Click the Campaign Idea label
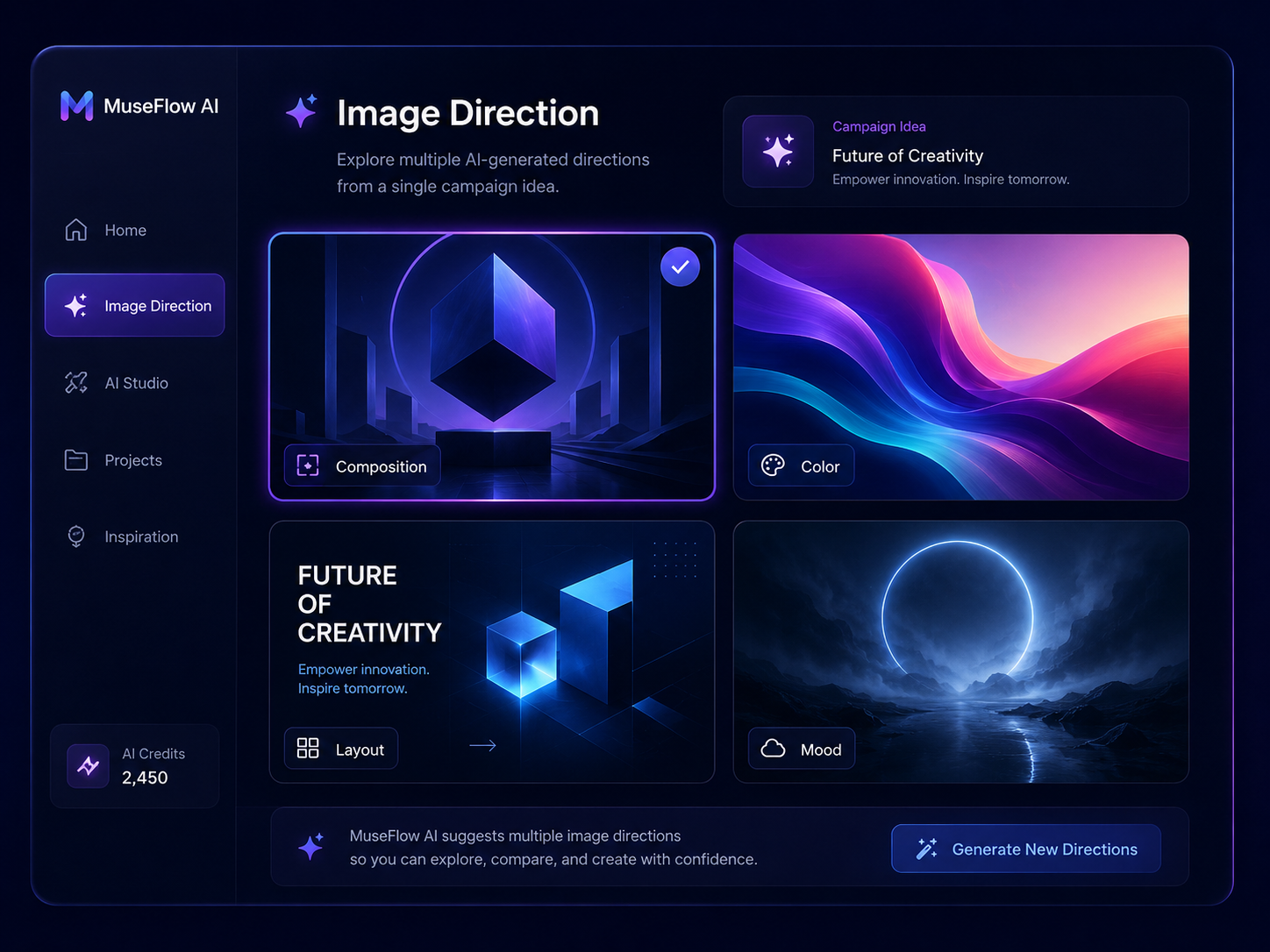 click(x=879, y=126)
